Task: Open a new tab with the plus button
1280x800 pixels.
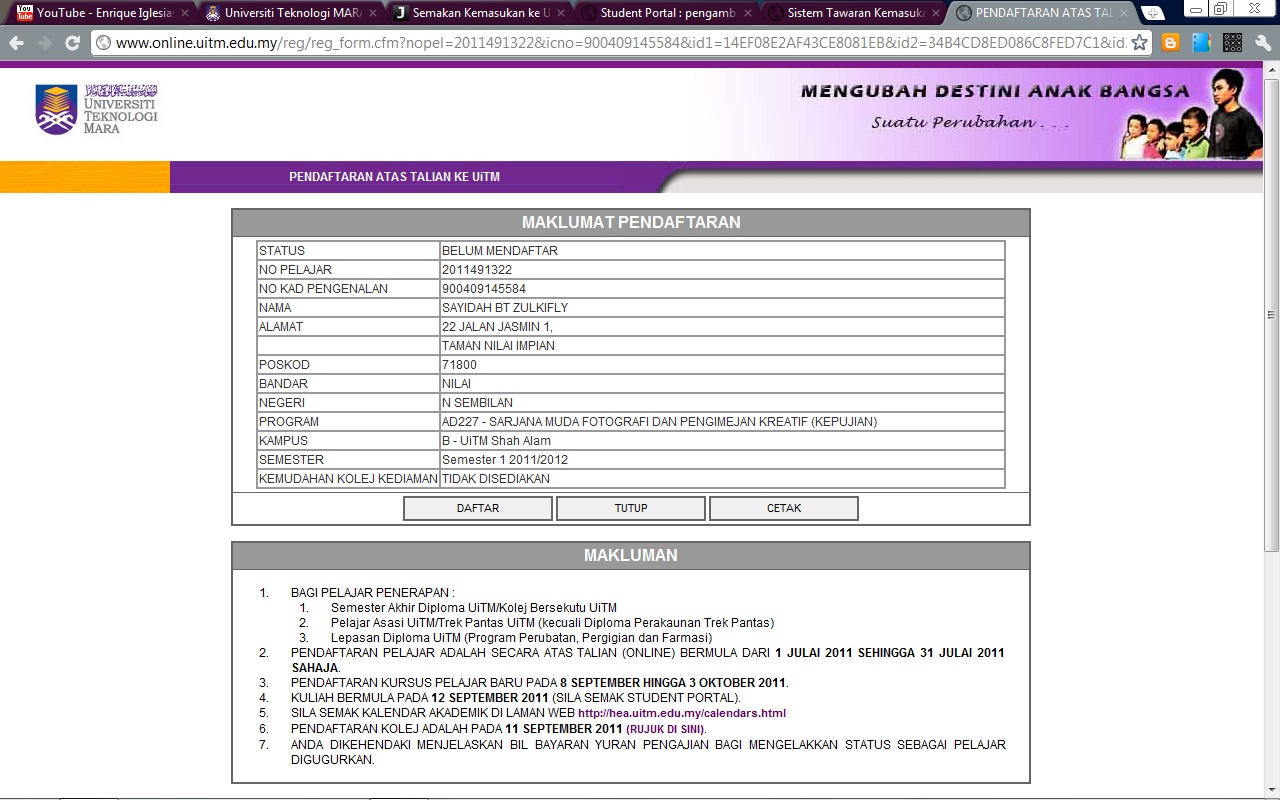Action: pos(1153,13)
